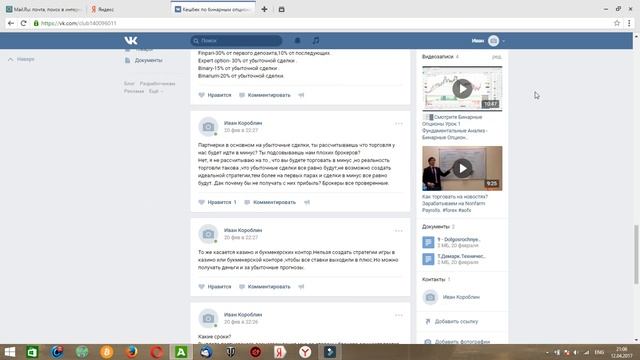Comment on the Партнерки post
The width and height of the screenshot is (640, 360).
(x=270, y=202)
